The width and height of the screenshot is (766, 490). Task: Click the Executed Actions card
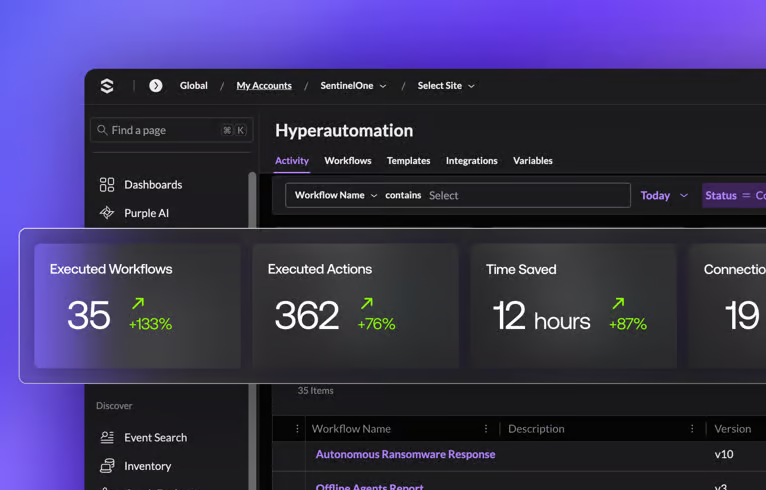[x=356, y=306]
